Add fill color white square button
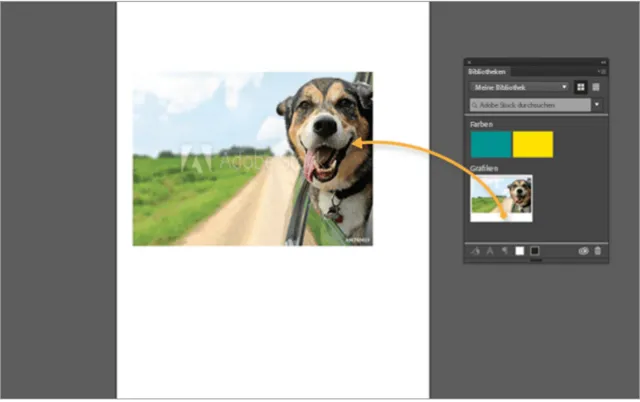640x402 pixels. [x=520, y=251]
